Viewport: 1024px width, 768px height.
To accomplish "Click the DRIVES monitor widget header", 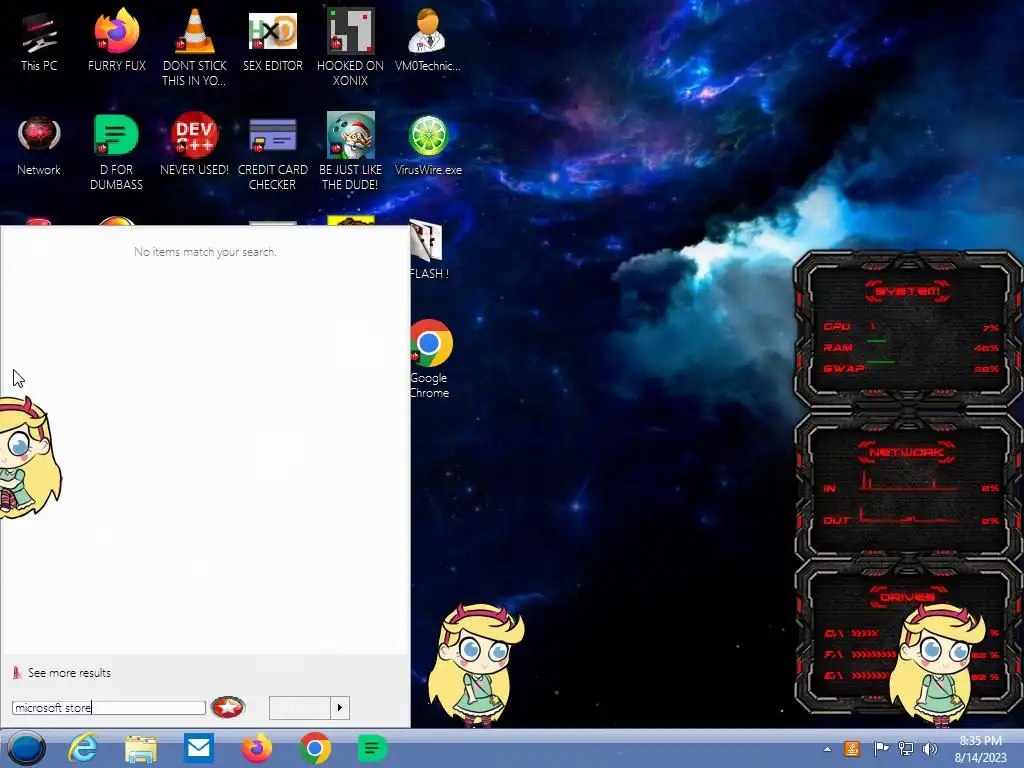I will click(x=906, y=596).
